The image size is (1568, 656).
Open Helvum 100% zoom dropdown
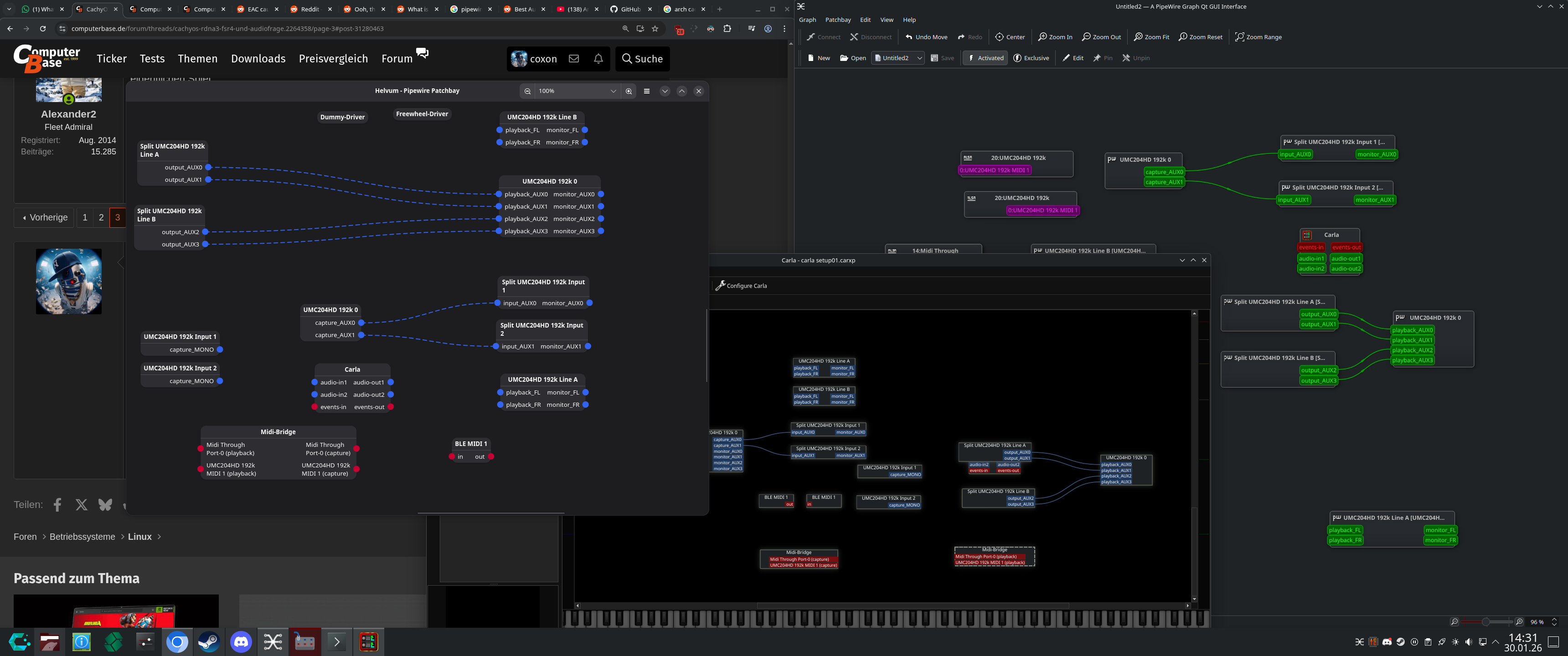(x=613, y=91)
